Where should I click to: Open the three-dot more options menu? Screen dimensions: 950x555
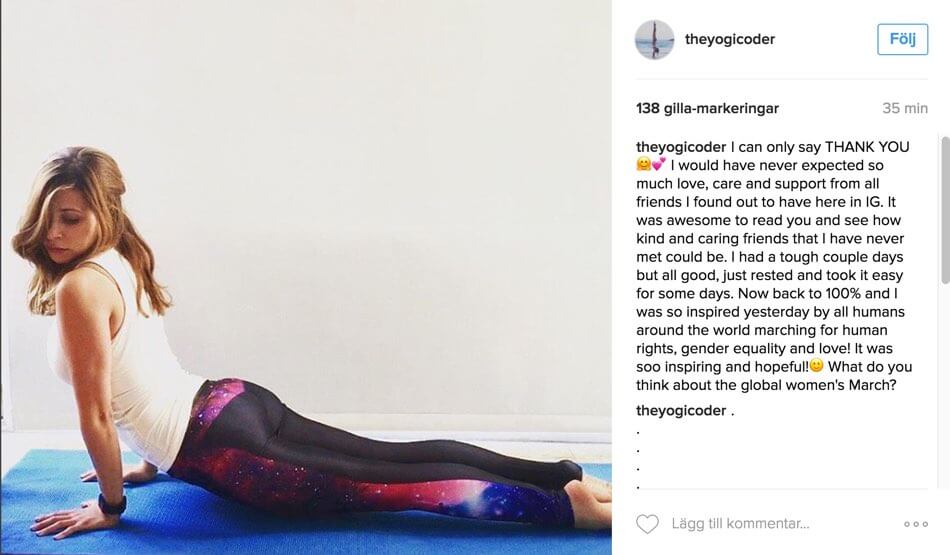coord(915,524)
